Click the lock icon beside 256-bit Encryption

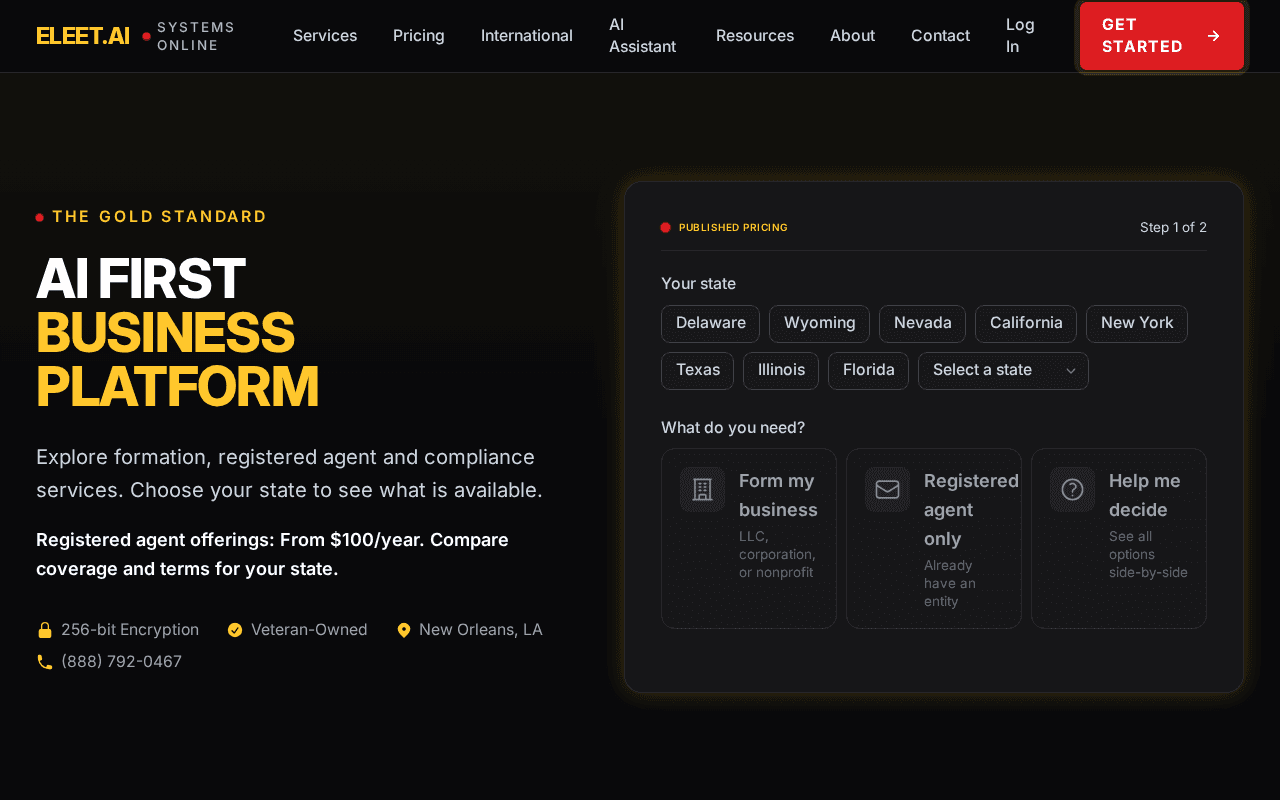tap(45, 630)
